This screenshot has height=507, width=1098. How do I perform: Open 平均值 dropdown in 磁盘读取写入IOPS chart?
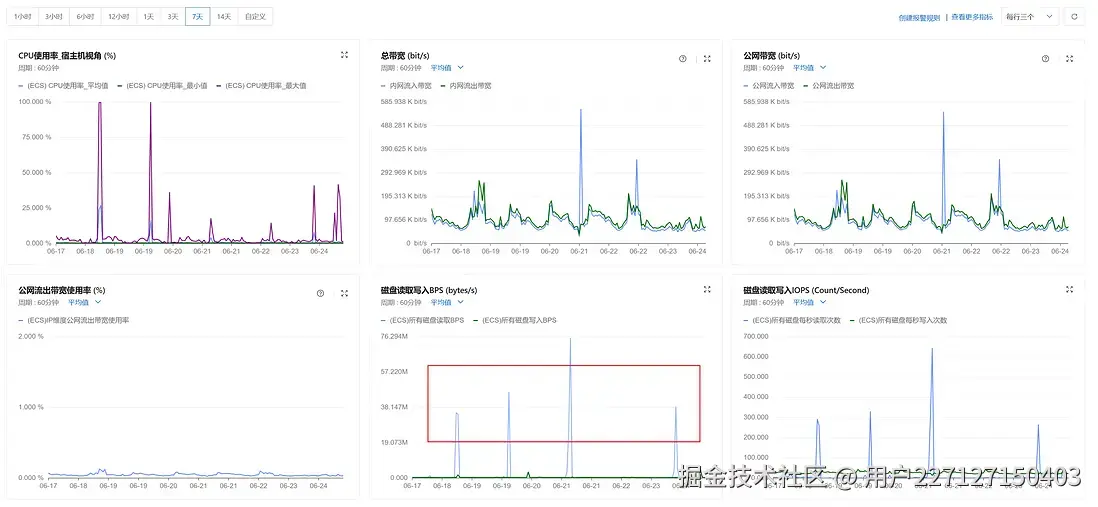pyautogui.click(x=809, y=303)
